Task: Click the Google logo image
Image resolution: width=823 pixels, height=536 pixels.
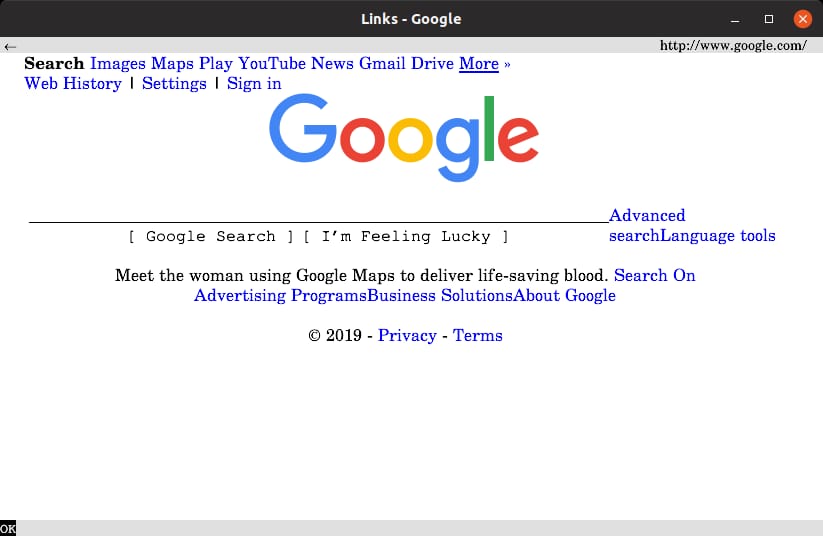Action: pyautogui.click(x=404, y=139)
